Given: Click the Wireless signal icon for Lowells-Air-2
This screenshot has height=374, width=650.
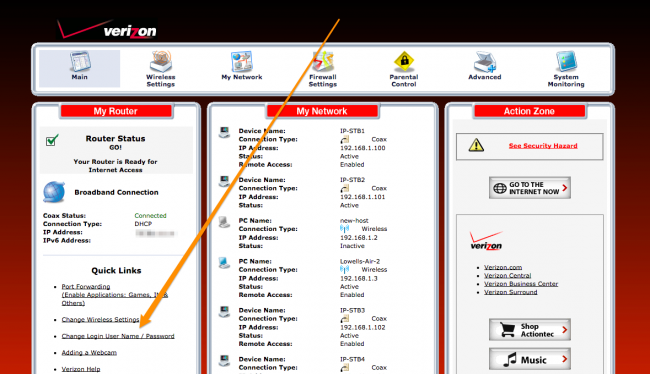Looking at the screenshot, I should pos(344,270).
